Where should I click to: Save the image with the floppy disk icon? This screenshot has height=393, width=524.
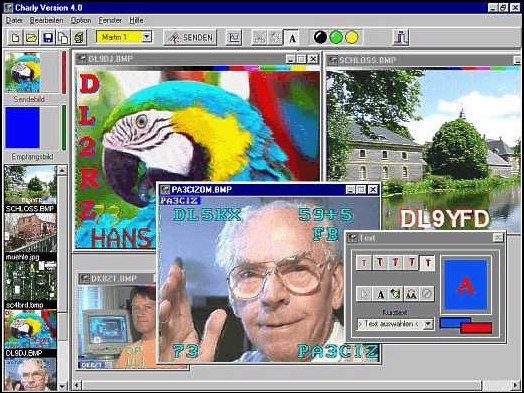[48, 37]
